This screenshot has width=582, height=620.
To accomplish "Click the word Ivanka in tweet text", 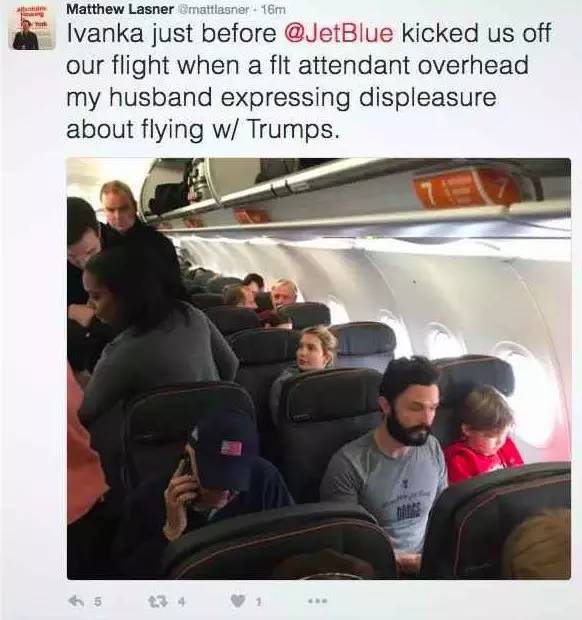I will pyautogui.click(x=105, y=33).
